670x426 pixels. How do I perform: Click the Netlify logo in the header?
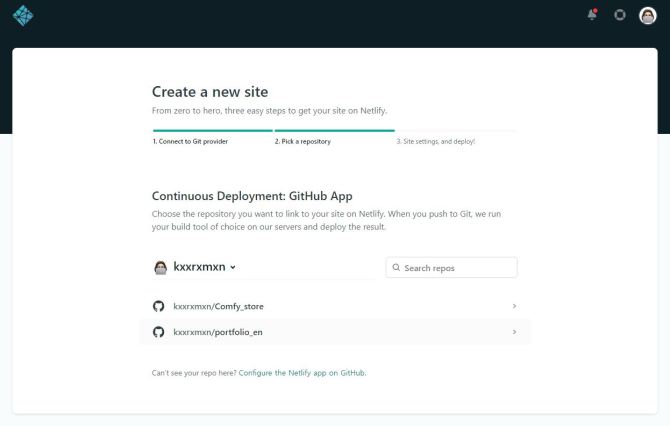[x=23, y=16]
